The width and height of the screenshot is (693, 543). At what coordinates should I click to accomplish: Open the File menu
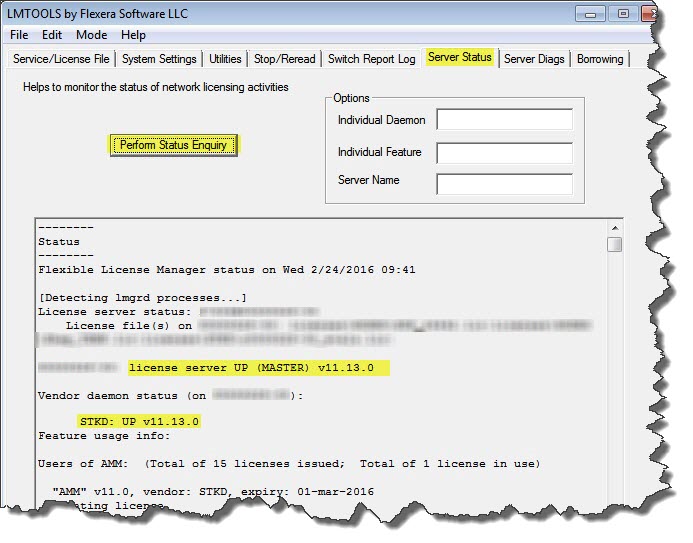pos(19,35)
